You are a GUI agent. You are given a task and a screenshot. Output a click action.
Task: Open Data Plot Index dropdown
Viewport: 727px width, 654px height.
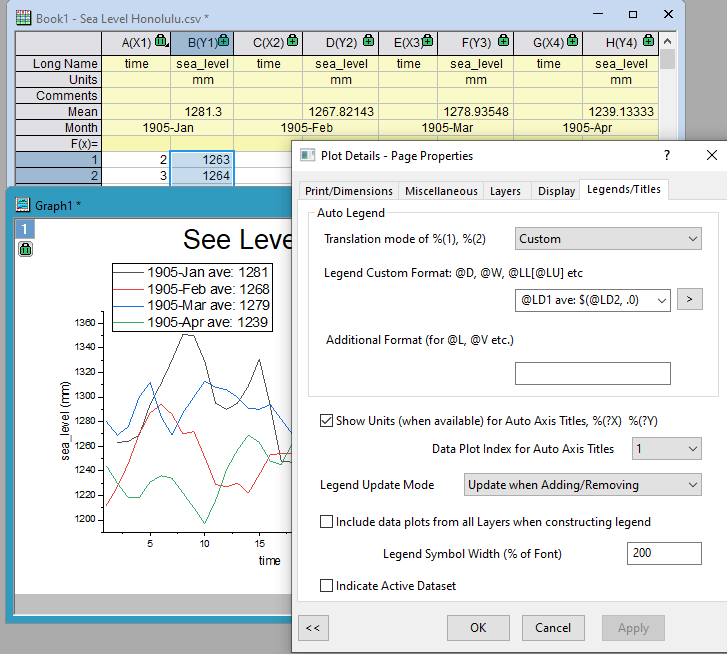[x=666, y=449]
